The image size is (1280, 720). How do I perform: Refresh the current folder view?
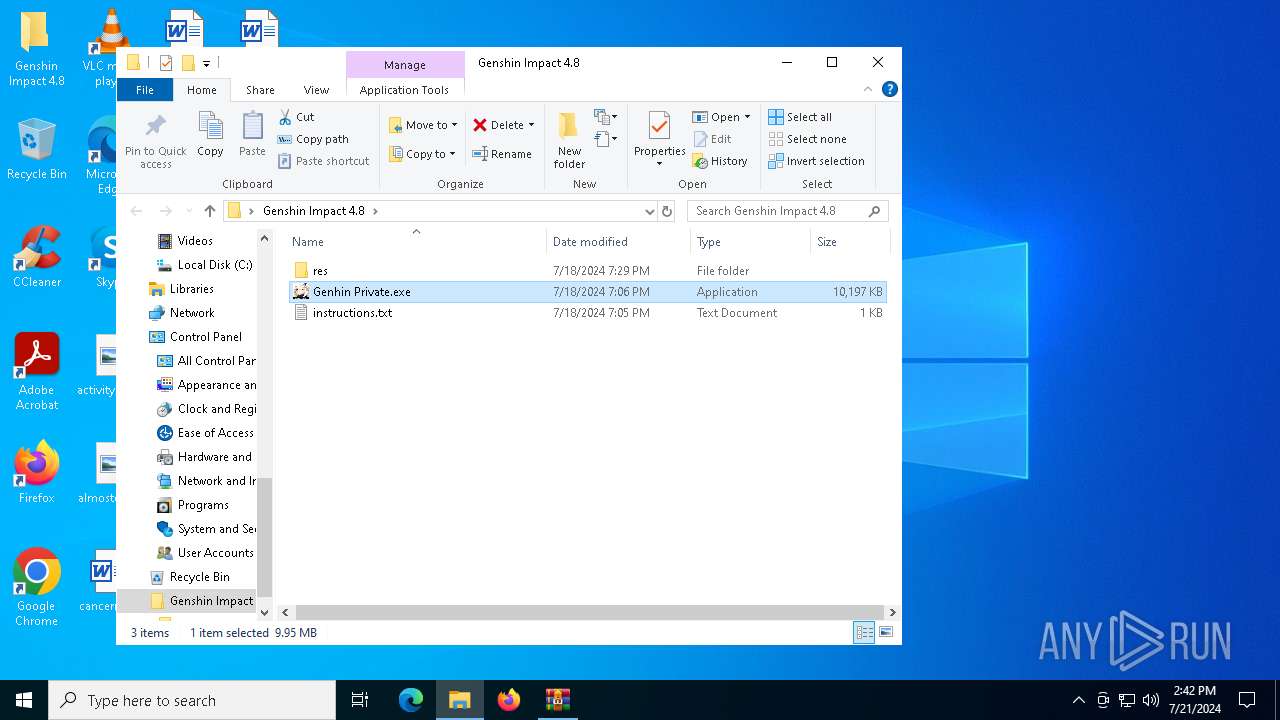click(667, 211)
